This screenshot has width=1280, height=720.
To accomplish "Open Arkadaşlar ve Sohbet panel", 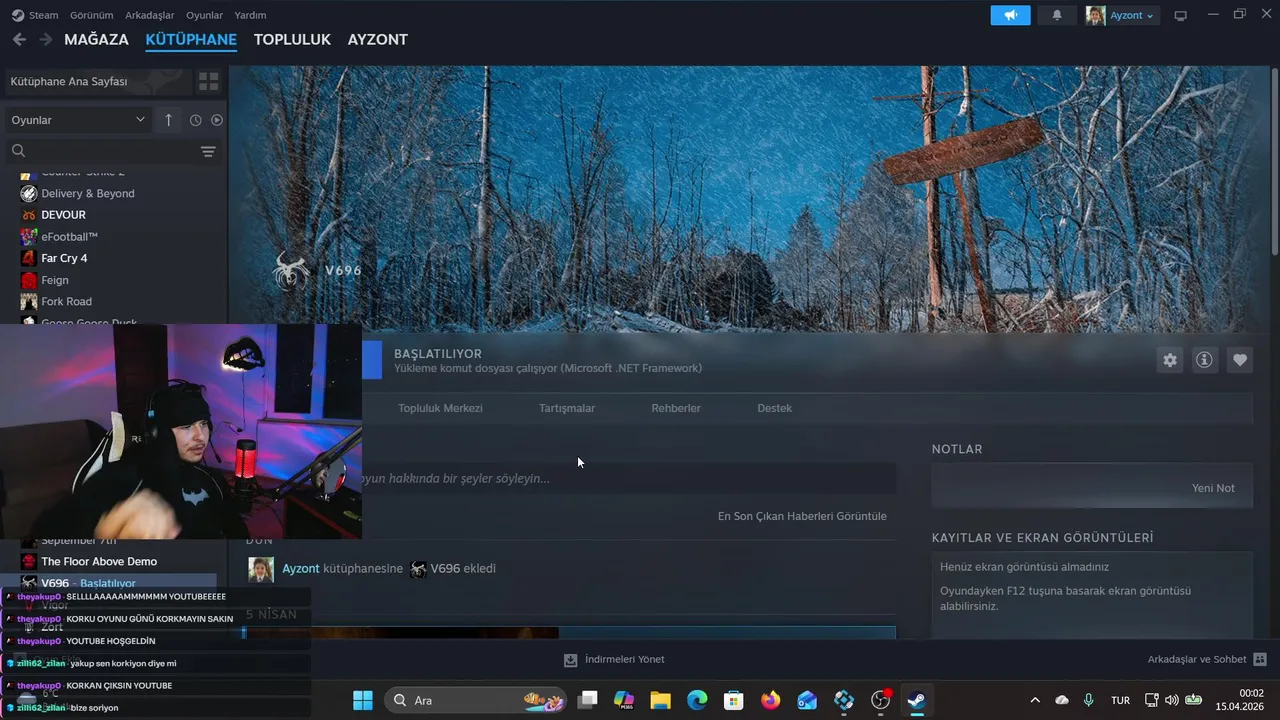I will pos(1207,659).
